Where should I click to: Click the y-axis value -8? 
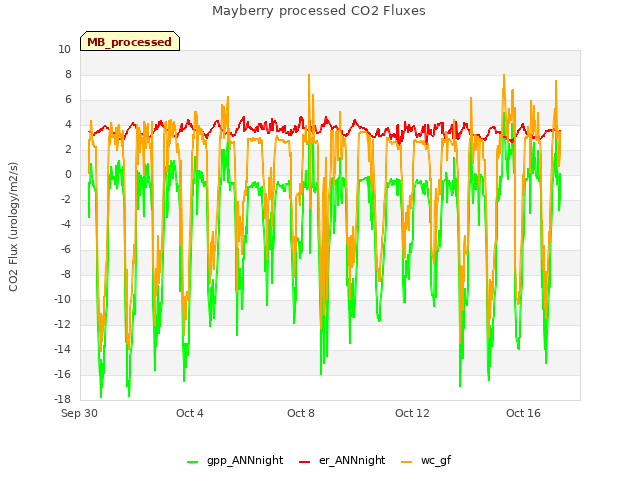[x=66, y=275]
